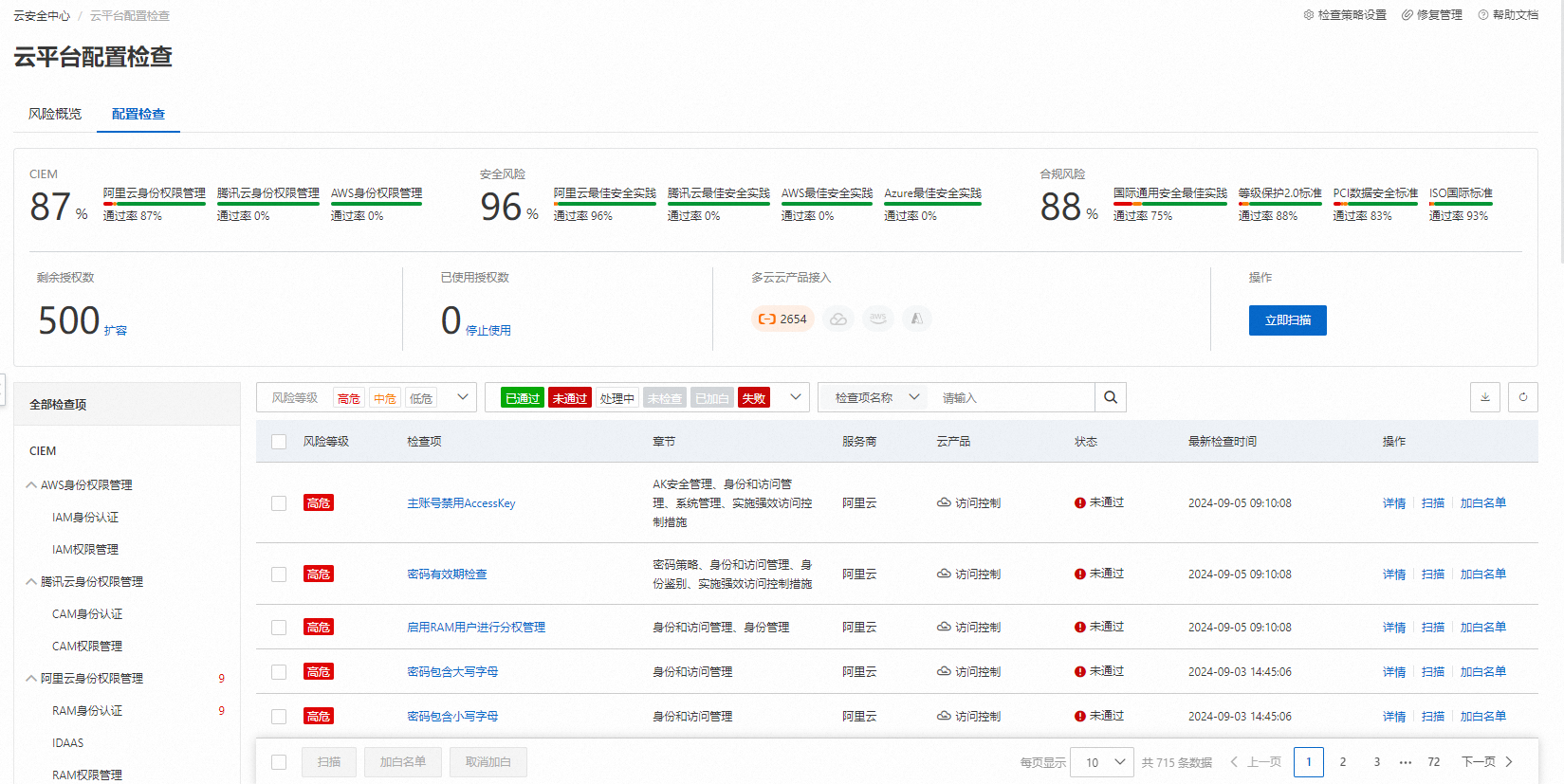1564x784 pixels.
Task: Collapse the AWS身份权限管理 tree node
Action: point(31,484)
